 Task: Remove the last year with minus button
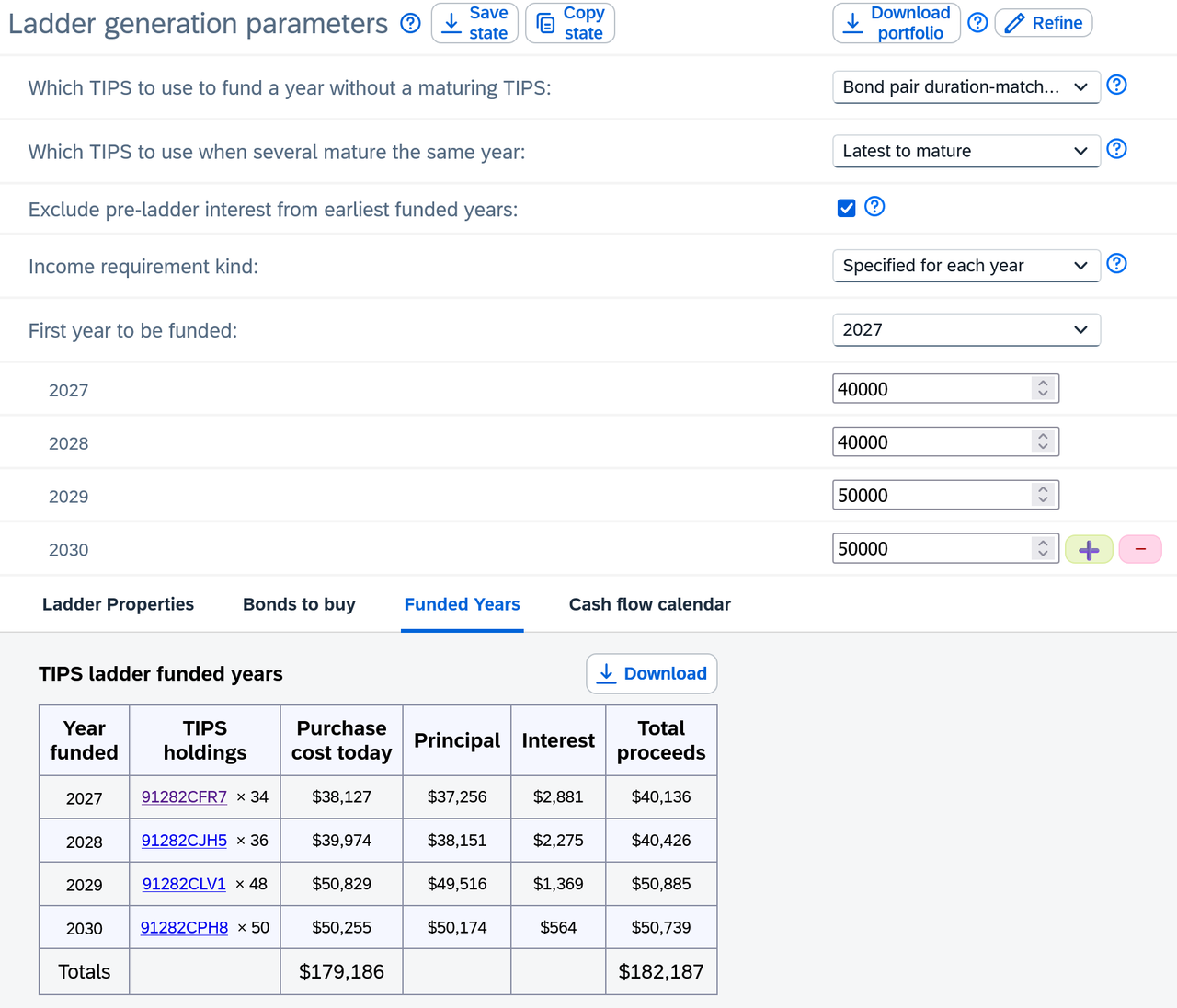click(x=1140, y=550)
